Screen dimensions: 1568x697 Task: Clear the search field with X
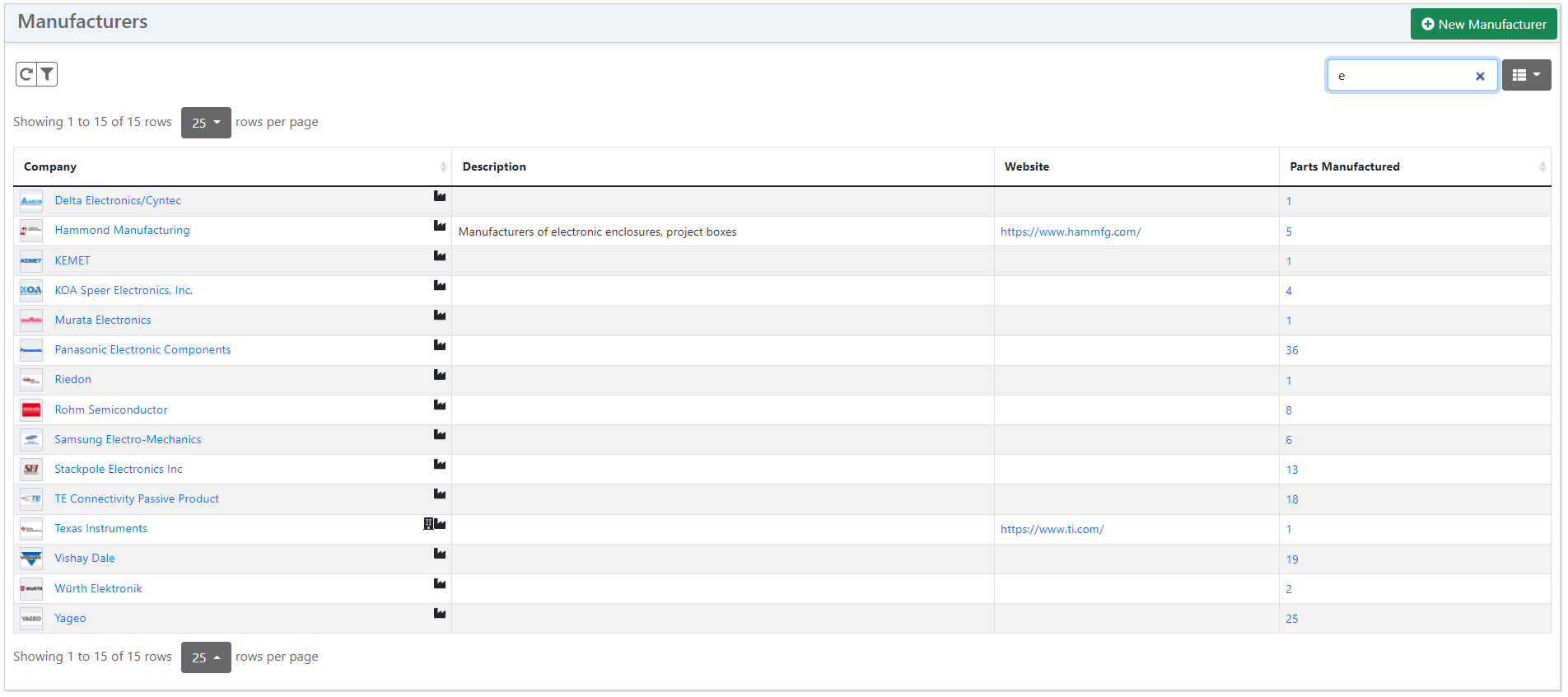pos(1479,77)
